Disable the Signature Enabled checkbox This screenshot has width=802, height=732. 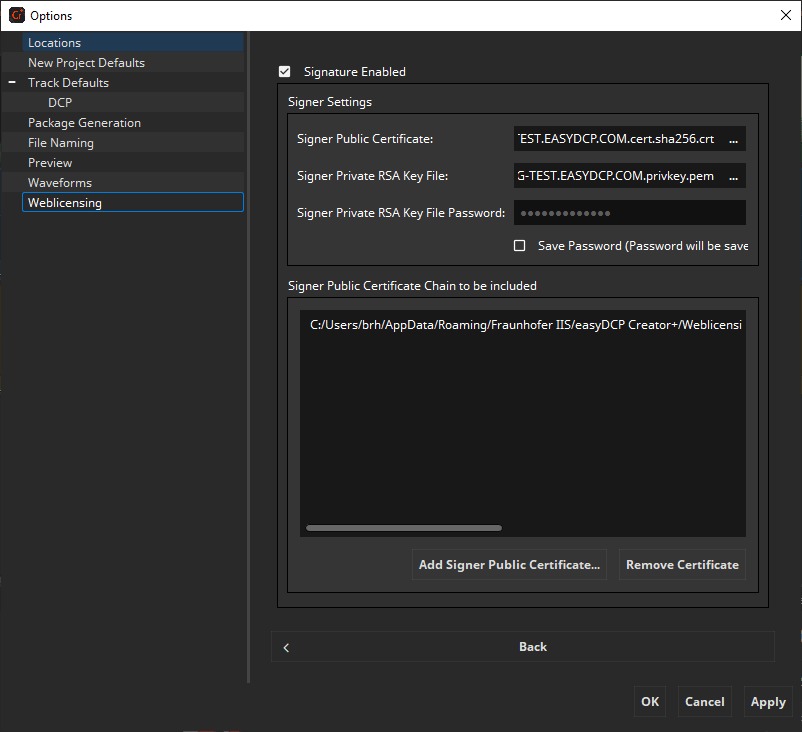click(x=285, y=72)
